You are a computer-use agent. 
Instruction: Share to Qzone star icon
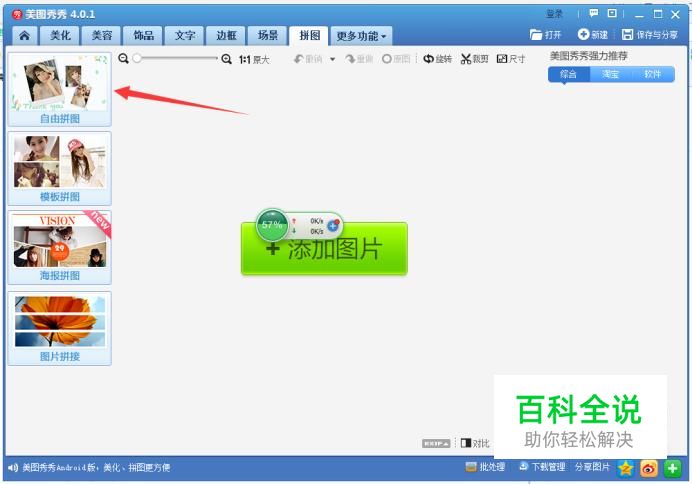point(625,468)
